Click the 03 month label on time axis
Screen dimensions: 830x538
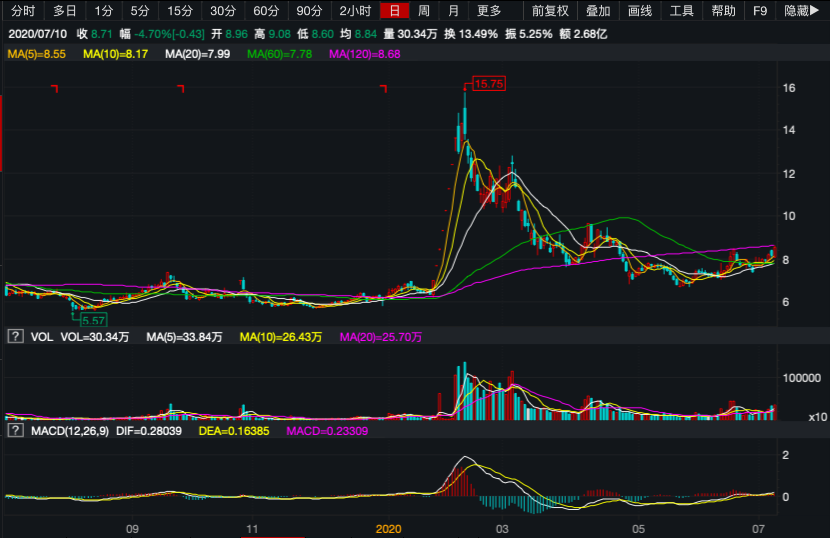(x=502, y=528)
